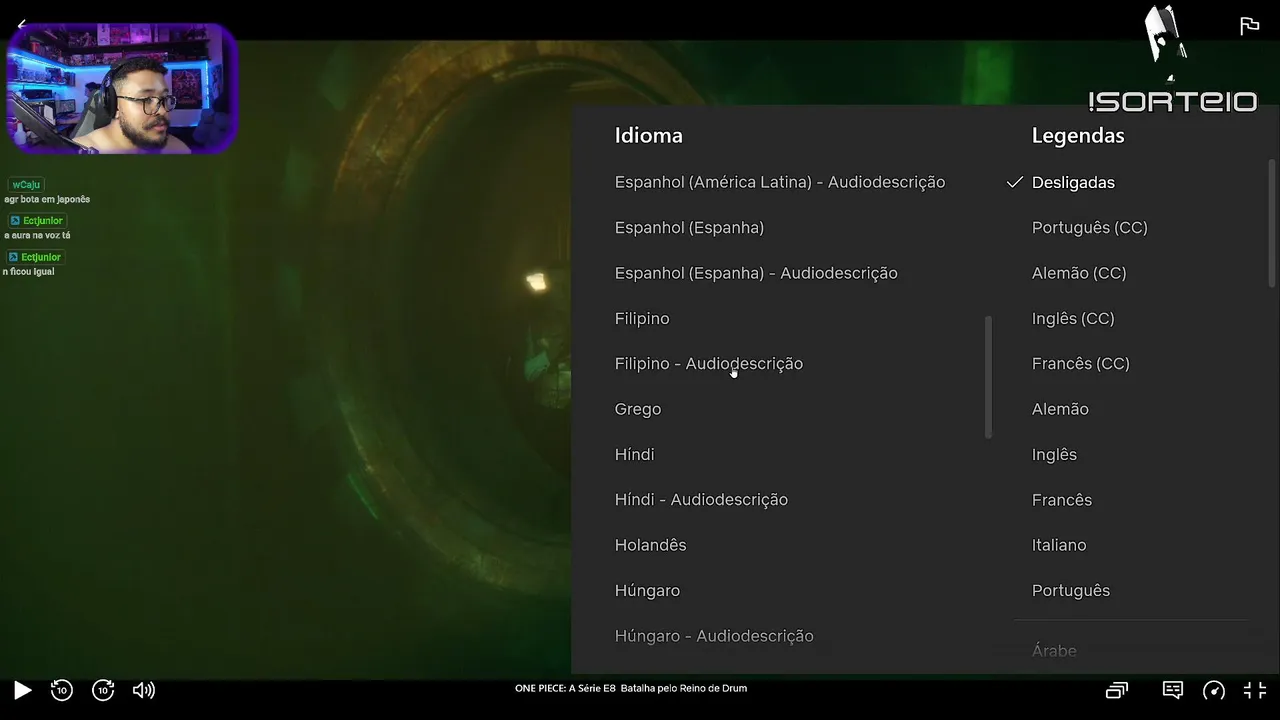Click the Legendas heading

coord(1078,135)
